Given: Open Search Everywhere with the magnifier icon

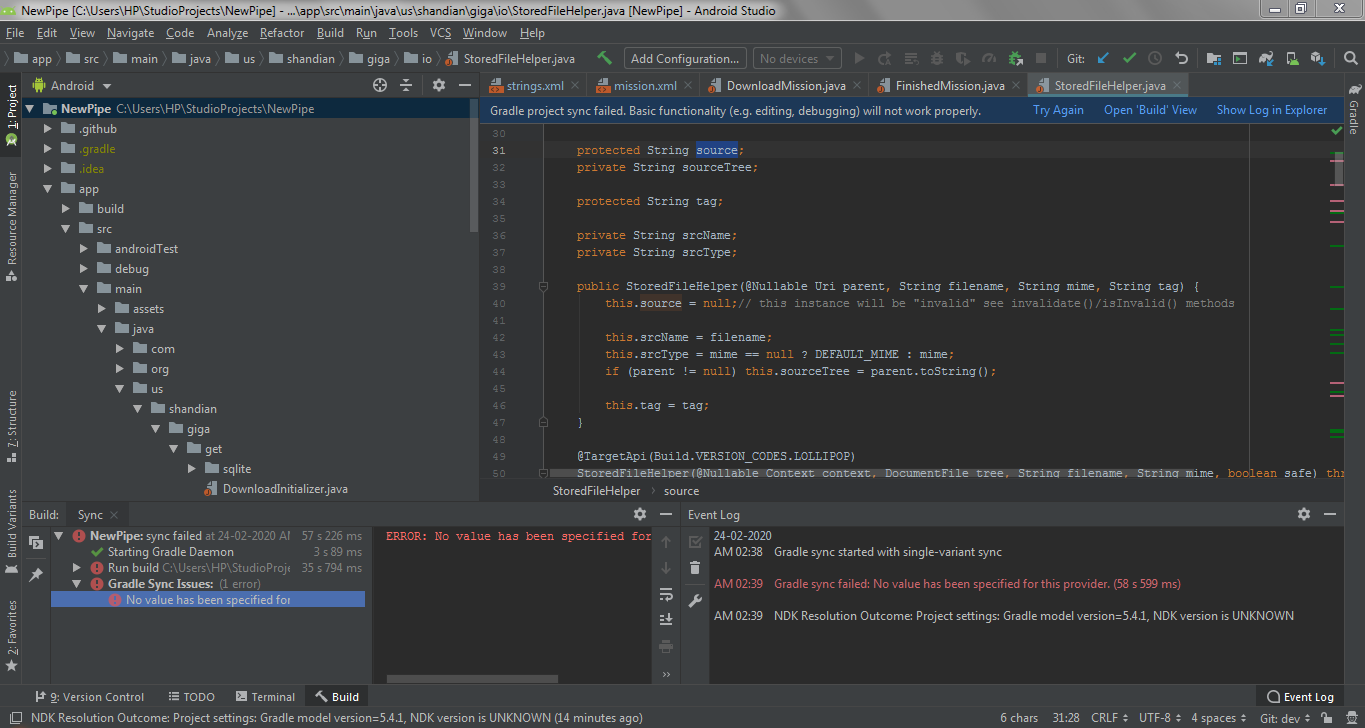Looking at the screenshot, I should [1350, 58].
